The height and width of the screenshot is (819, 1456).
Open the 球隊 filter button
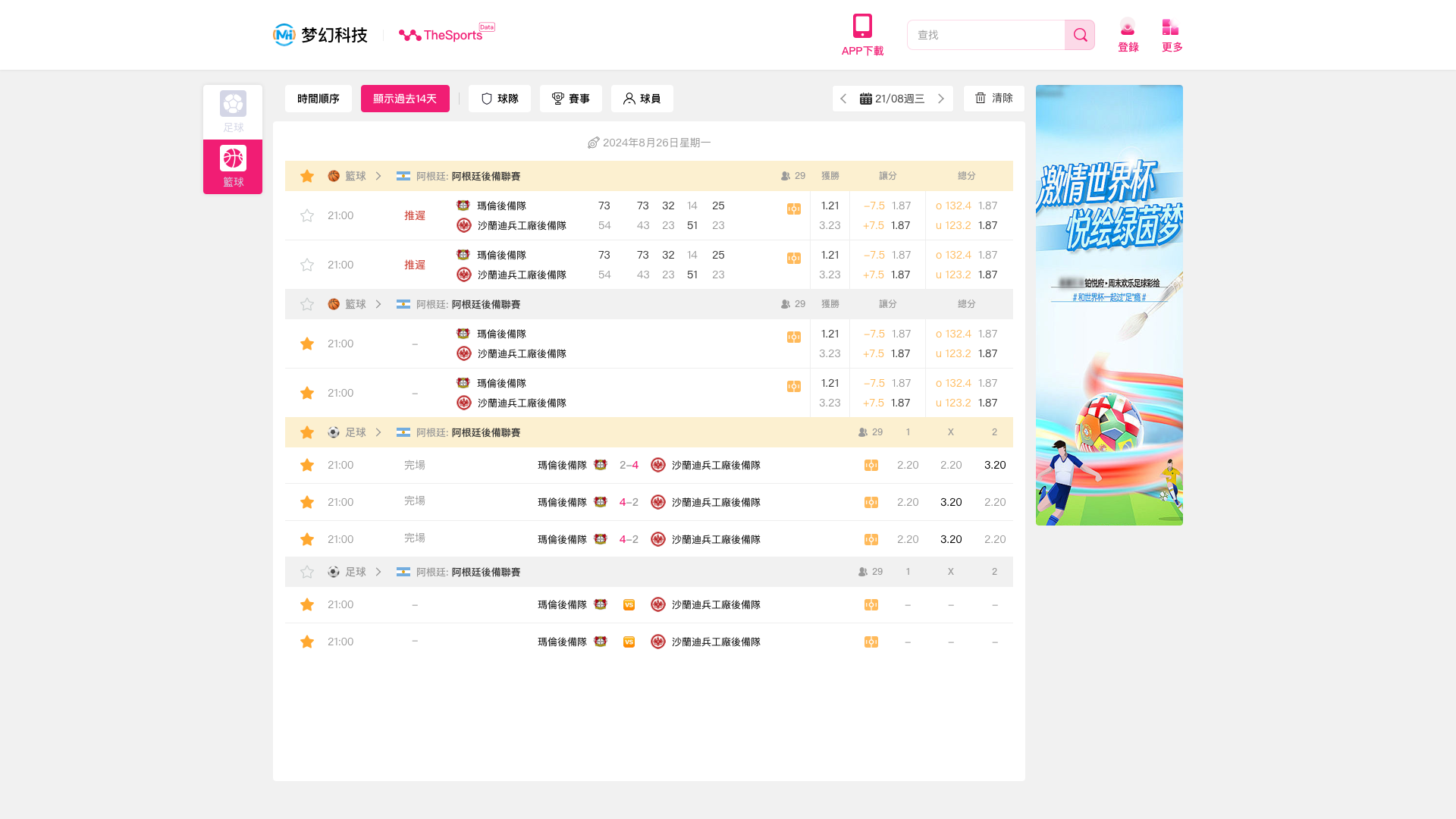click(x=500, y=99)
